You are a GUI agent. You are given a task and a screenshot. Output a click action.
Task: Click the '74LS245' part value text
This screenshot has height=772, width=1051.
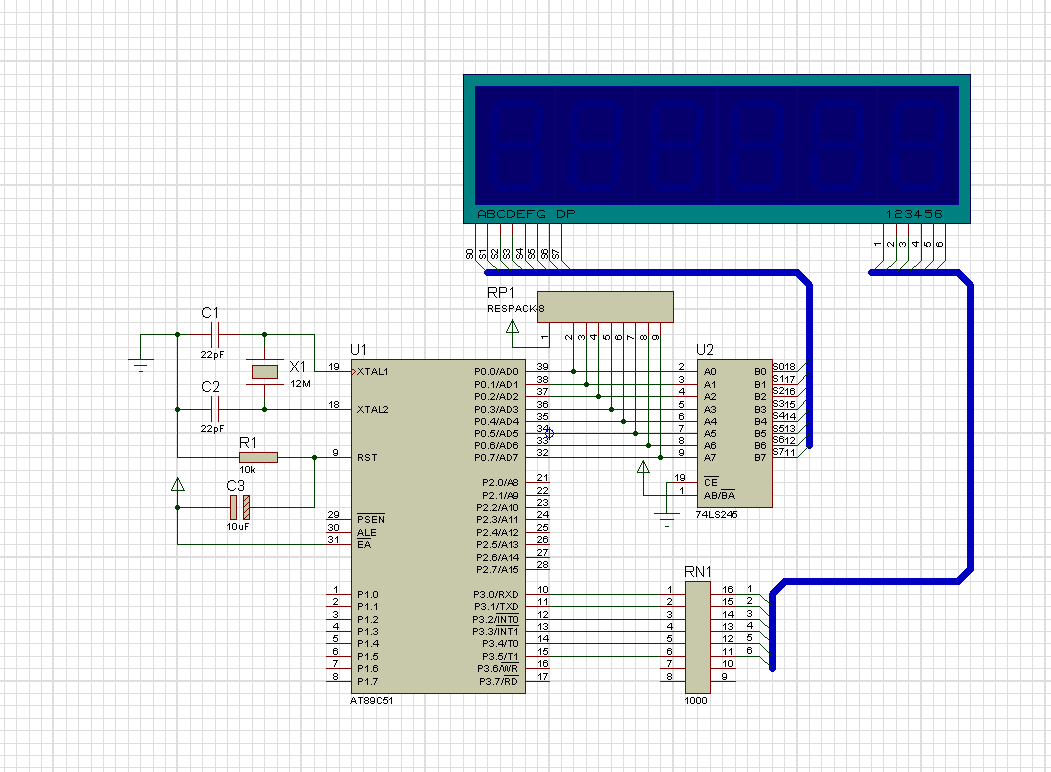coord(717,515)
